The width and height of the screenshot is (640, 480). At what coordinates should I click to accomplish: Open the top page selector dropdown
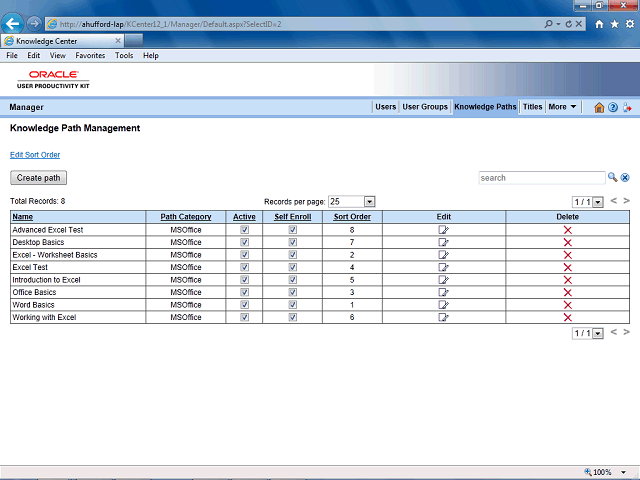pyautogui.click(x=598, y=202)
